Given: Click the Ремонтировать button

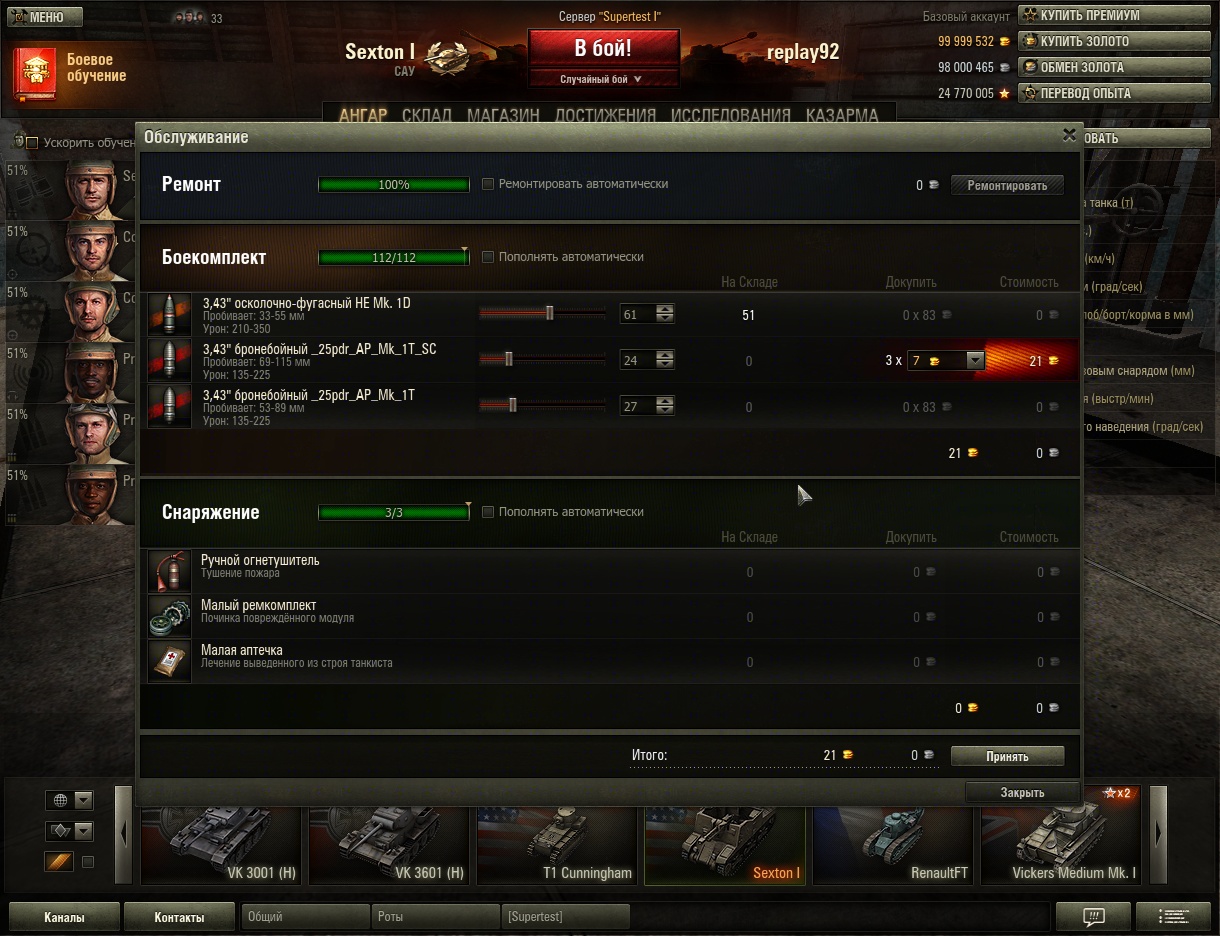Looking at the screenshot, I should 1007,185.
